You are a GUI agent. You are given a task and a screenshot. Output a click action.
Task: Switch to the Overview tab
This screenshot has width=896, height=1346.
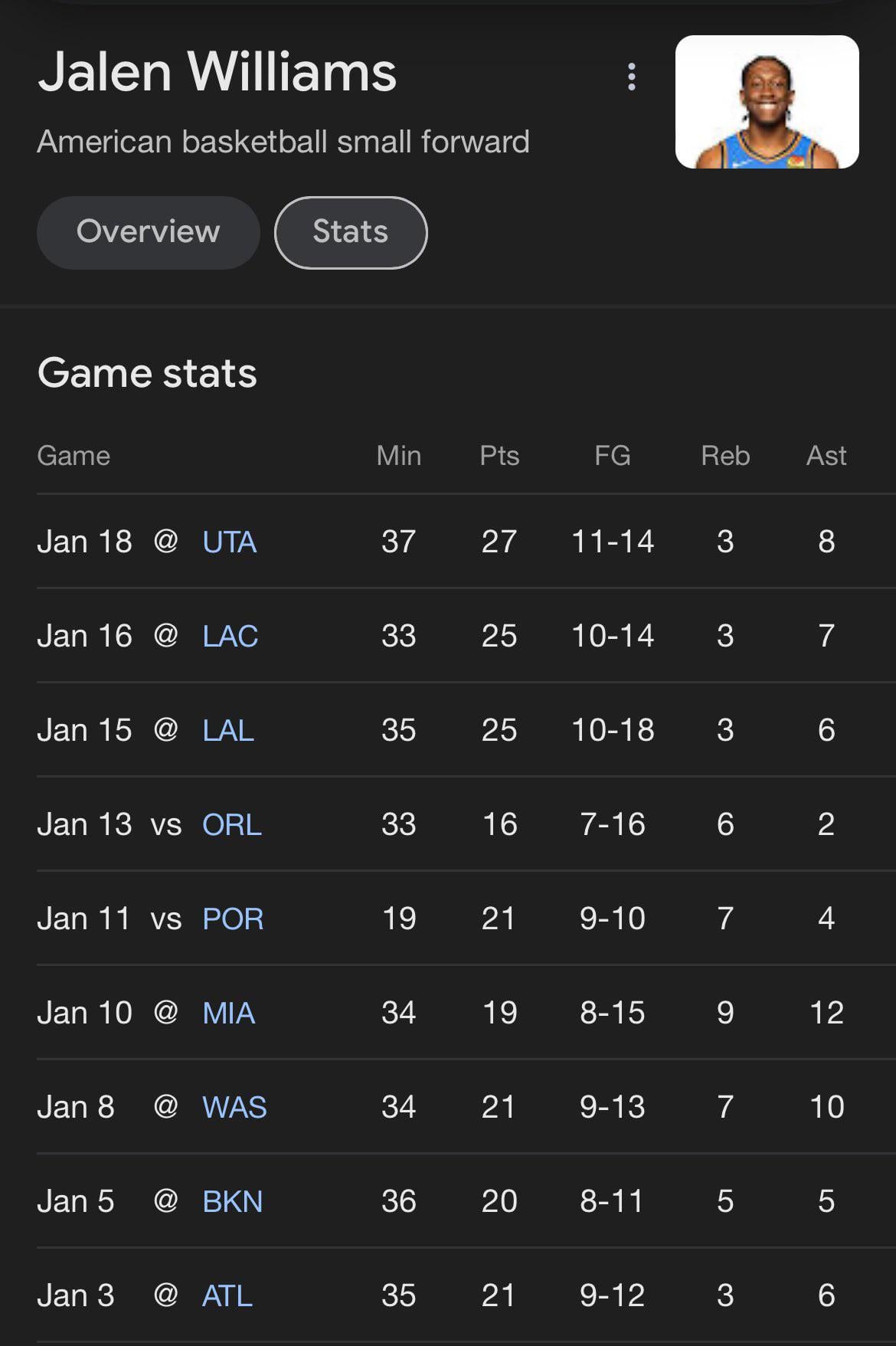[x=148, y=232]
